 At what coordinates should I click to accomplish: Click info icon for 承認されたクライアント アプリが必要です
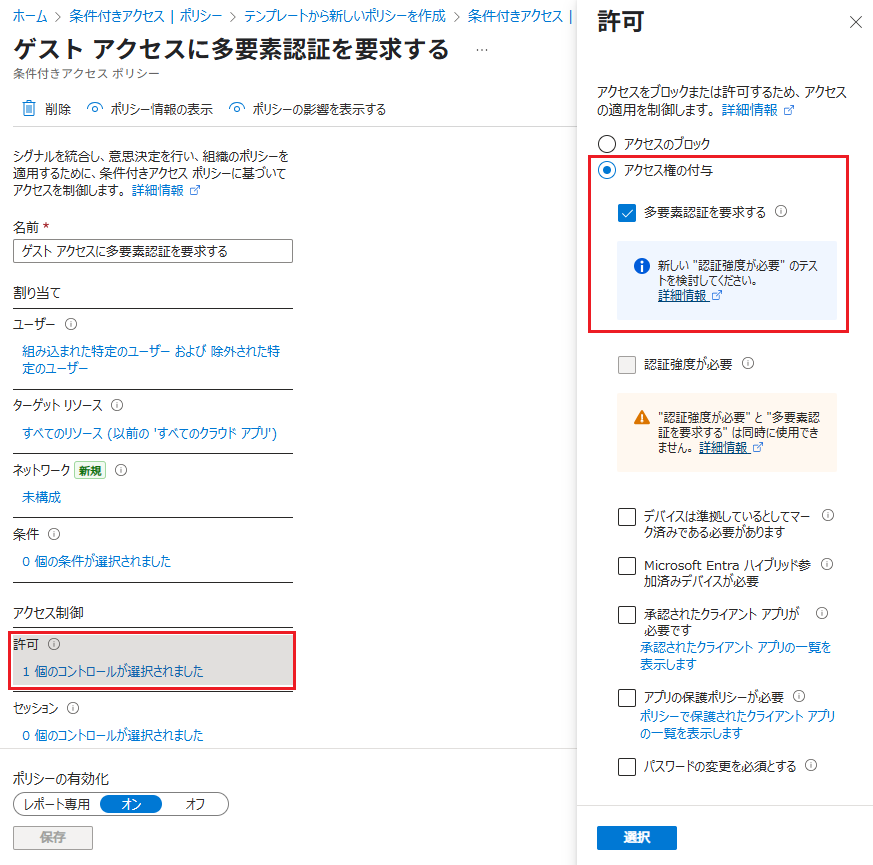coord(822,613)
